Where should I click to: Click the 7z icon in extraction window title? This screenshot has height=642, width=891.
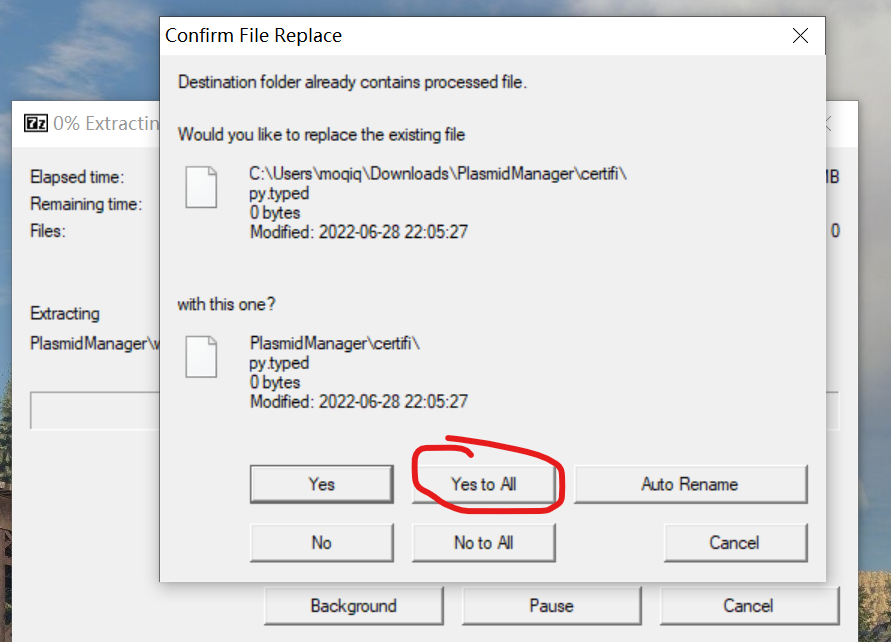36,123
